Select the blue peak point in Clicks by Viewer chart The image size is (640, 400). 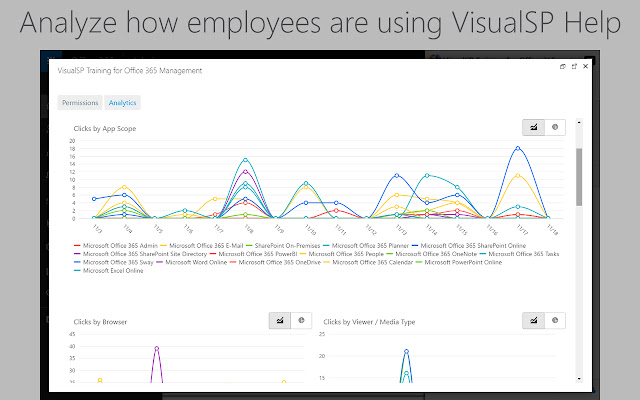(x=406, y=351)
